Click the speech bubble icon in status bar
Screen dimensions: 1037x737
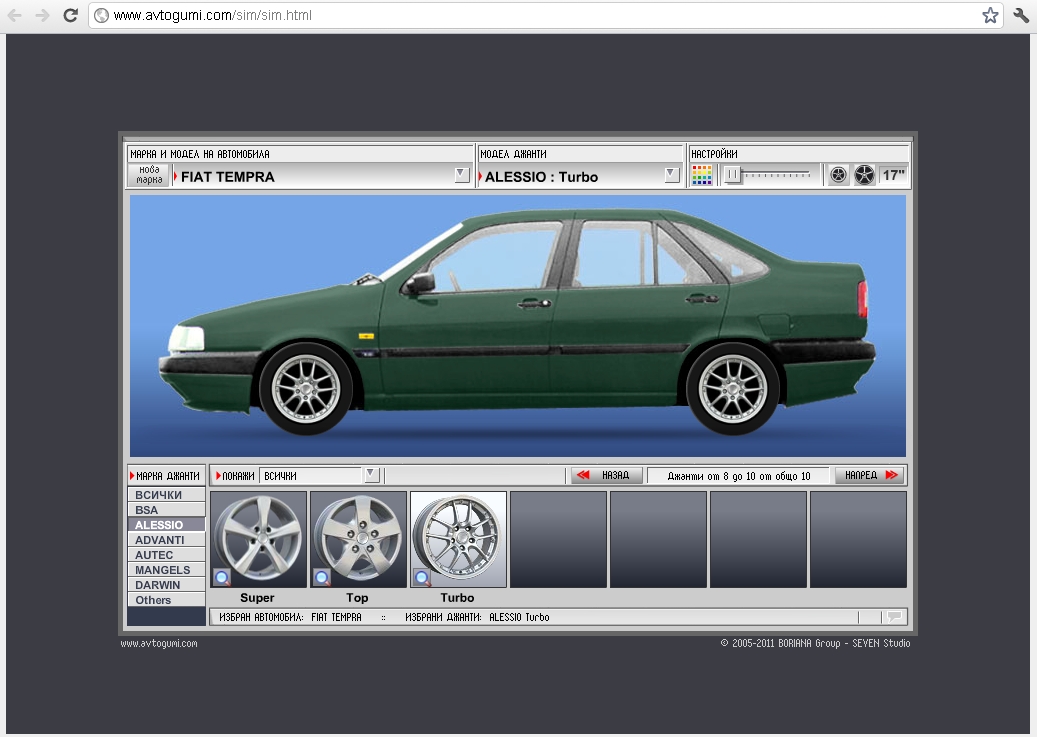point(894,617)
